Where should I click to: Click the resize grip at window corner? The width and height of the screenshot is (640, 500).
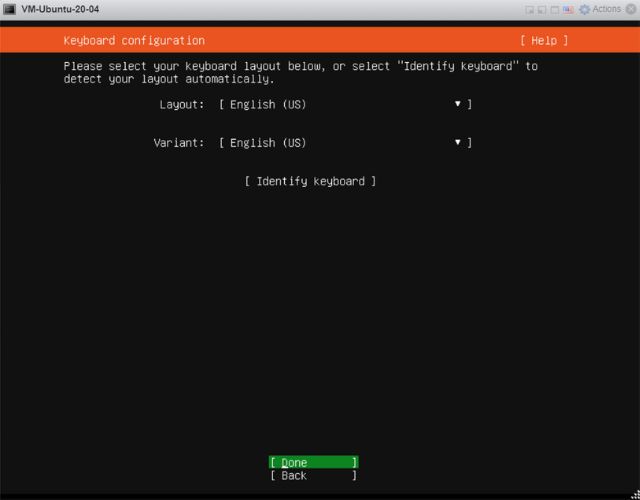coord(635,495)
